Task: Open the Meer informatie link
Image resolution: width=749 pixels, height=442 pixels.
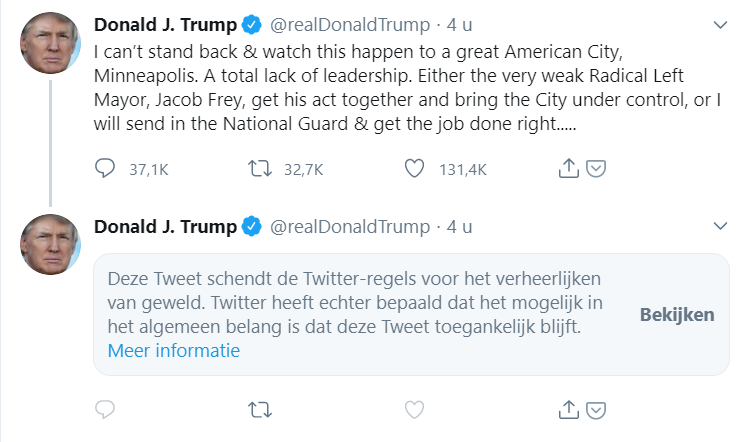Action: click(x=174, y=351)
